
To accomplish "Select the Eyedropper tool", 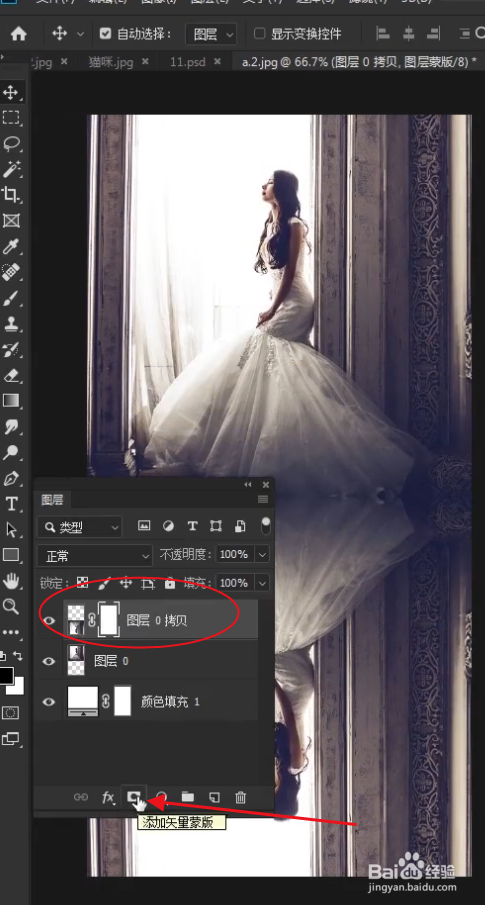I will (x=10, y=246).
